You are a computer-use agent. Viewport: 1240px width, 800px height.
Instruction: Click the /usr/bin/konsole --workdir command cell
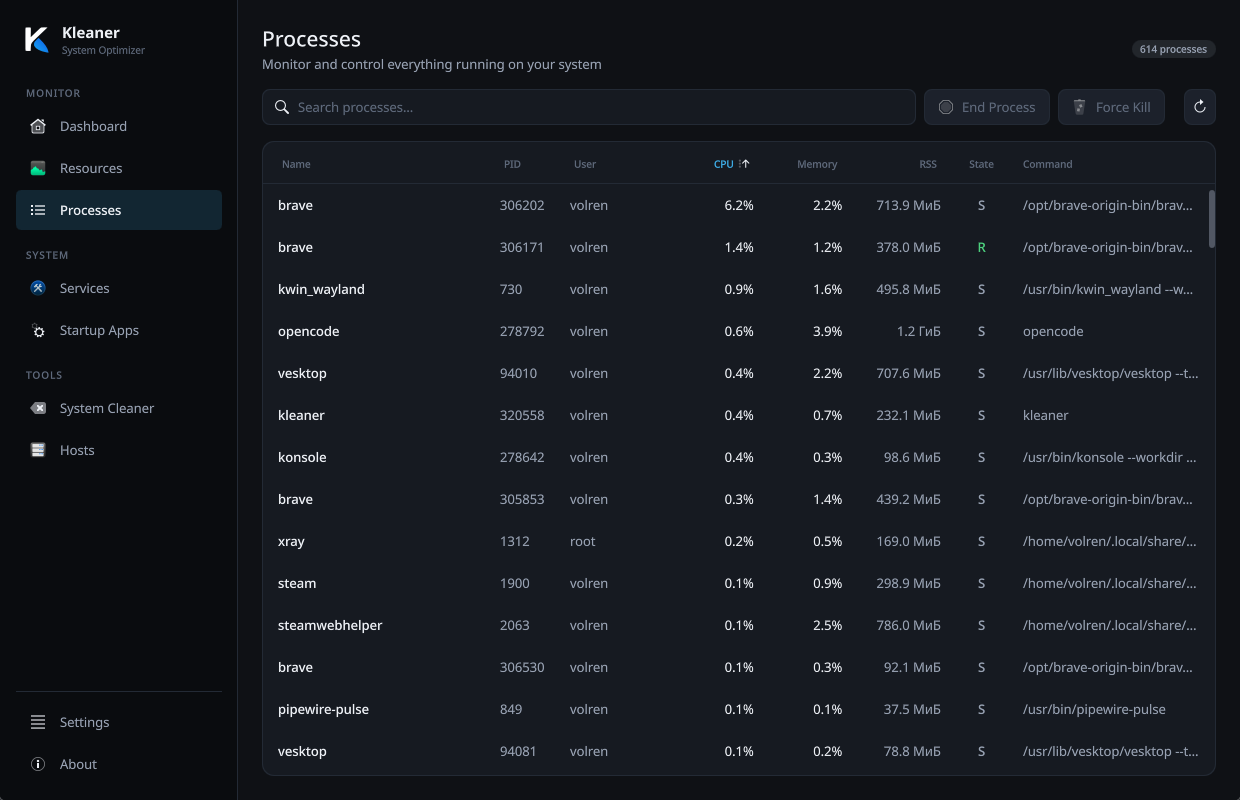pos(1109,457)
